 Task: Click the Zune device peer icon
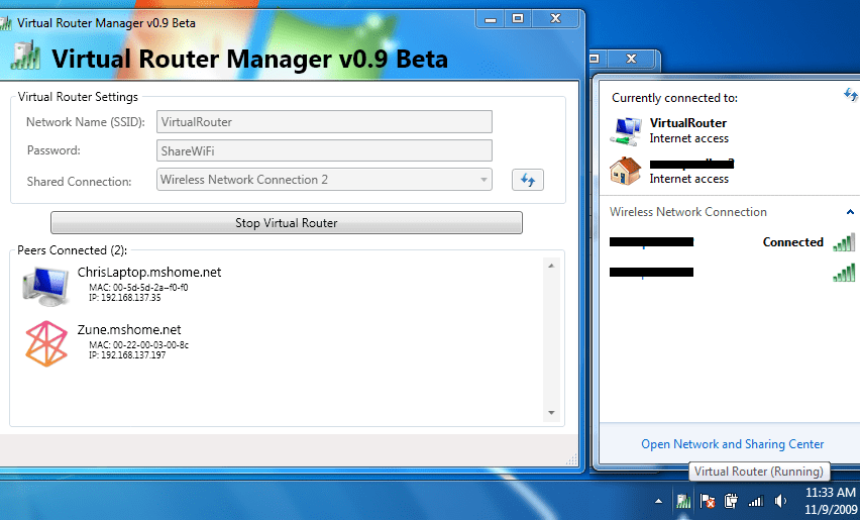[47, 343]
